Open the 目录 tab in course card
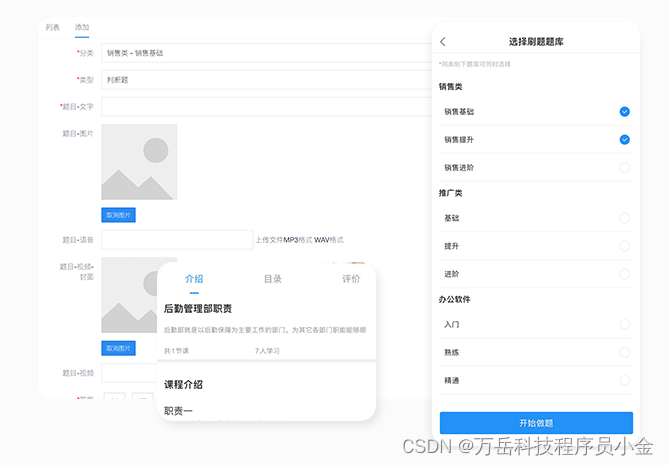Screen dimensions: 669x465 point(273,279)
